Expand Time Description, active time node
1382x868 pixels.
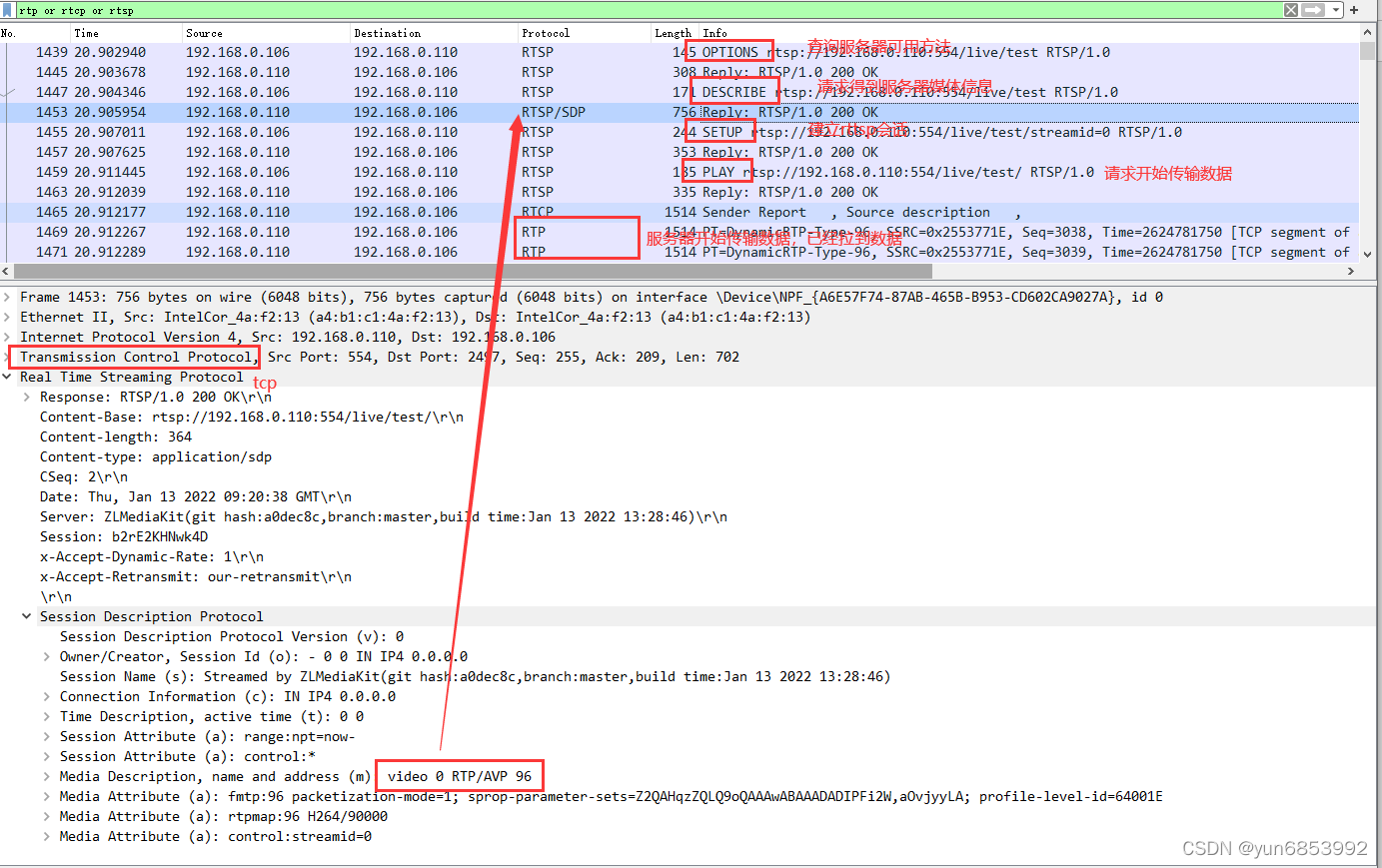[47, 716]
